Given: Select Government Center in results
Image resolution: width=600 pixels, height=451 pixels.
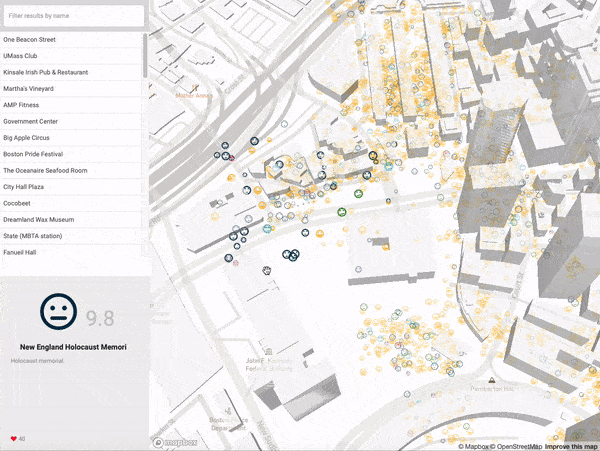Looking at the screenshot, I should (x=72, y=121).
